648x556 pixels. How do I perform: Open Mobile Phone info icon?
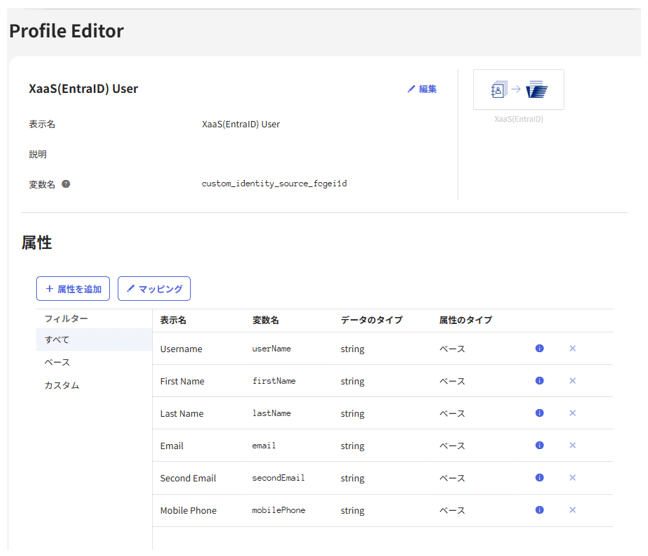539,510
